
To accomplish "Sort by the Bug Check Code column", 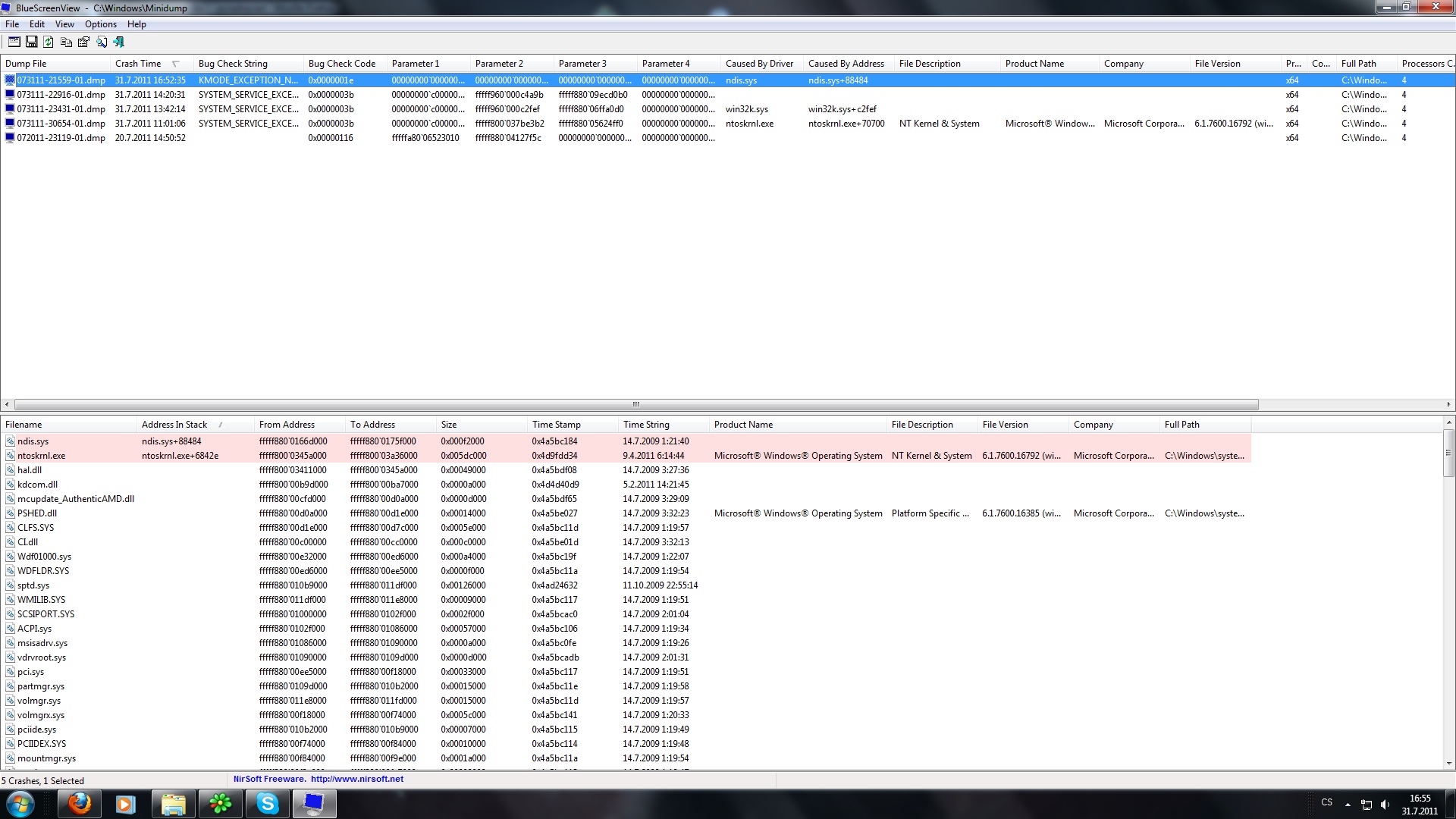I will click(341, 64).
